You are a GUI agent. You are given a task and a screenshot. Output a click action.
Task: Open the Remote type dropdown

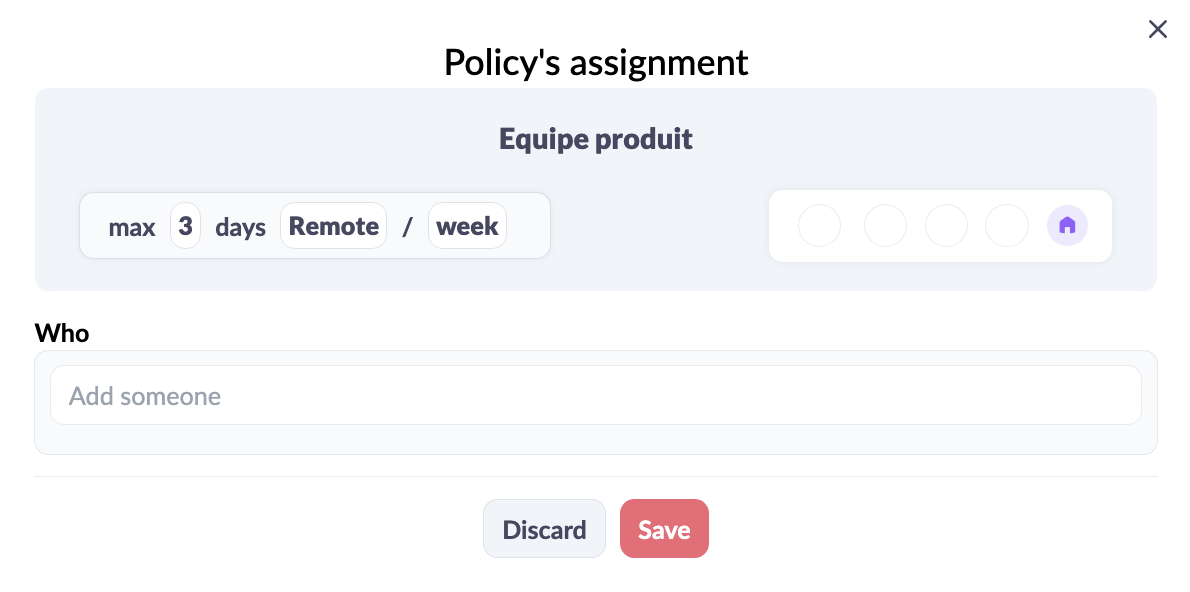334,226
